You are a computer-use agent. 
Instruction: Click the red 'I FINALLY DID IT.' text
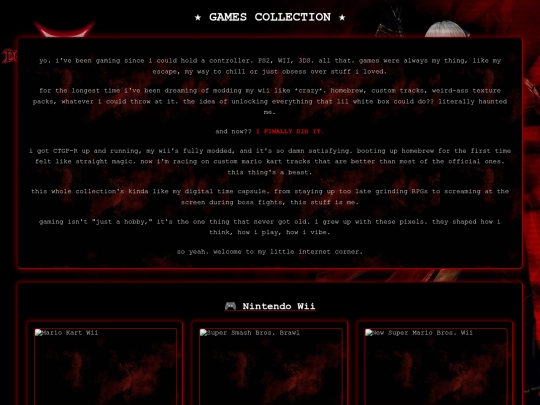coord(290,131)
